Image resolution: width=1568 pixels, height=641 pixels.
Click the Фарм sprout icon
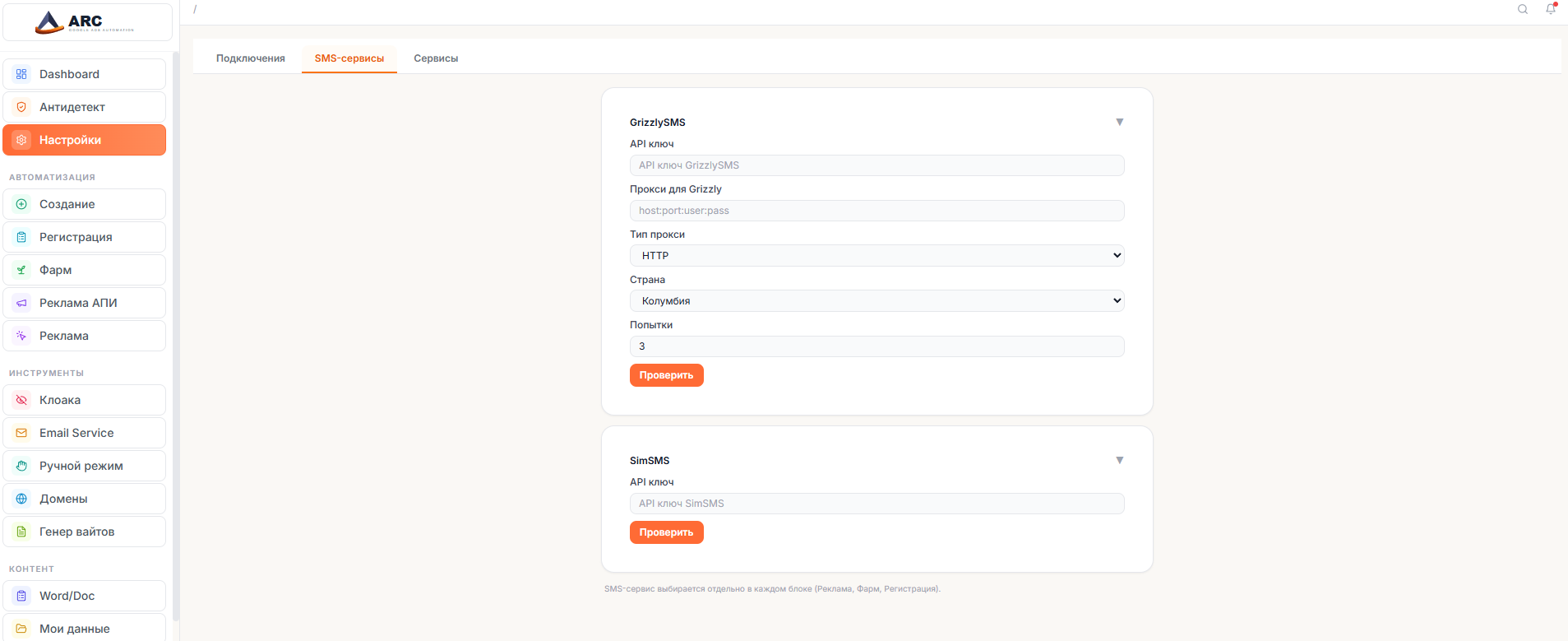pos(21,270)
